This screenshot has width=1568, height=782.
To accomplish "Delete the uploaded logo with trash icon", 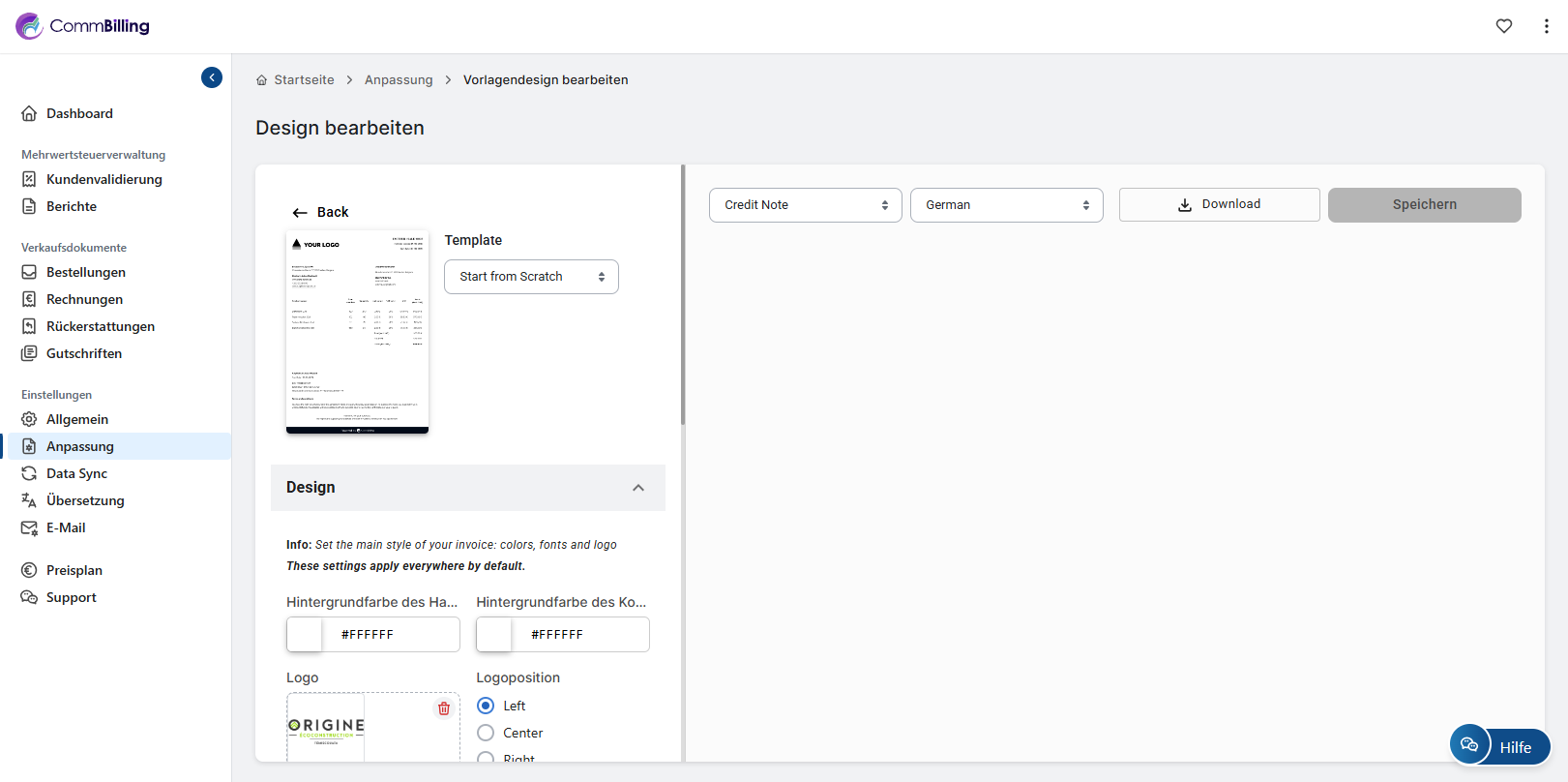I will (x=444, y=708).
